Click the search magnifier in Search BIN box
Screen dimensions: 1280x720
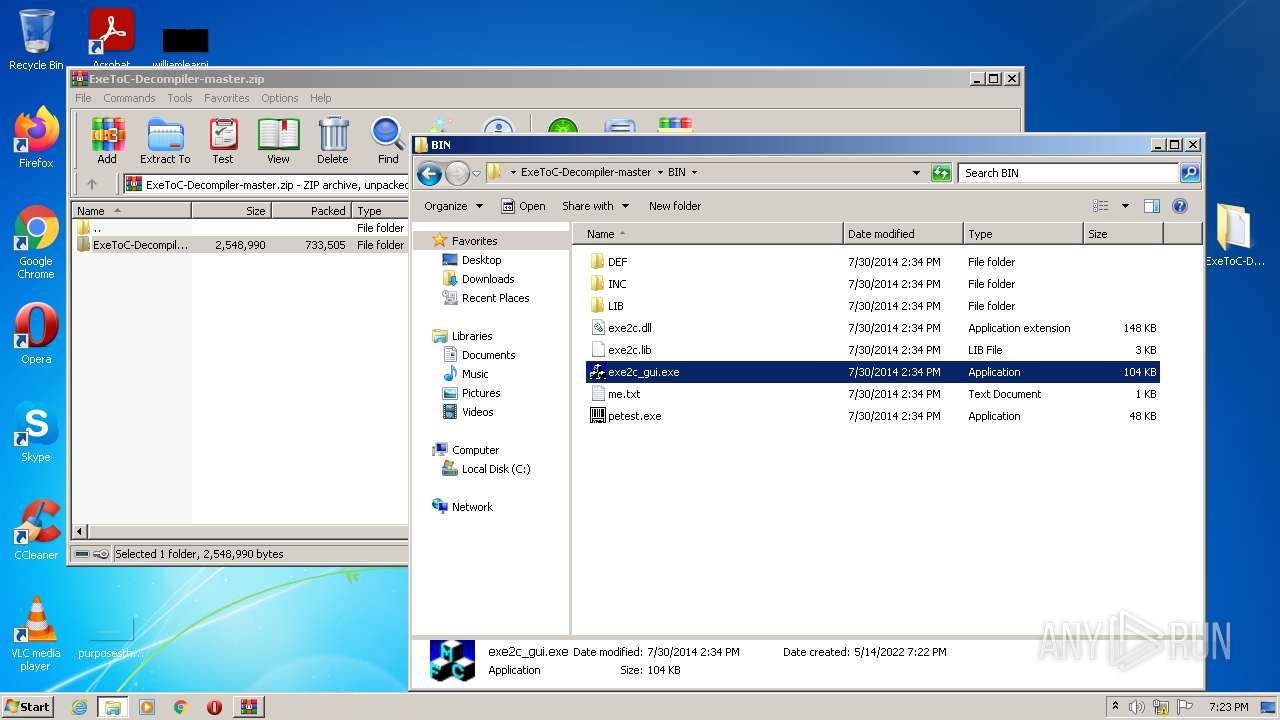pyautogui.click(x=1189, y=173)
